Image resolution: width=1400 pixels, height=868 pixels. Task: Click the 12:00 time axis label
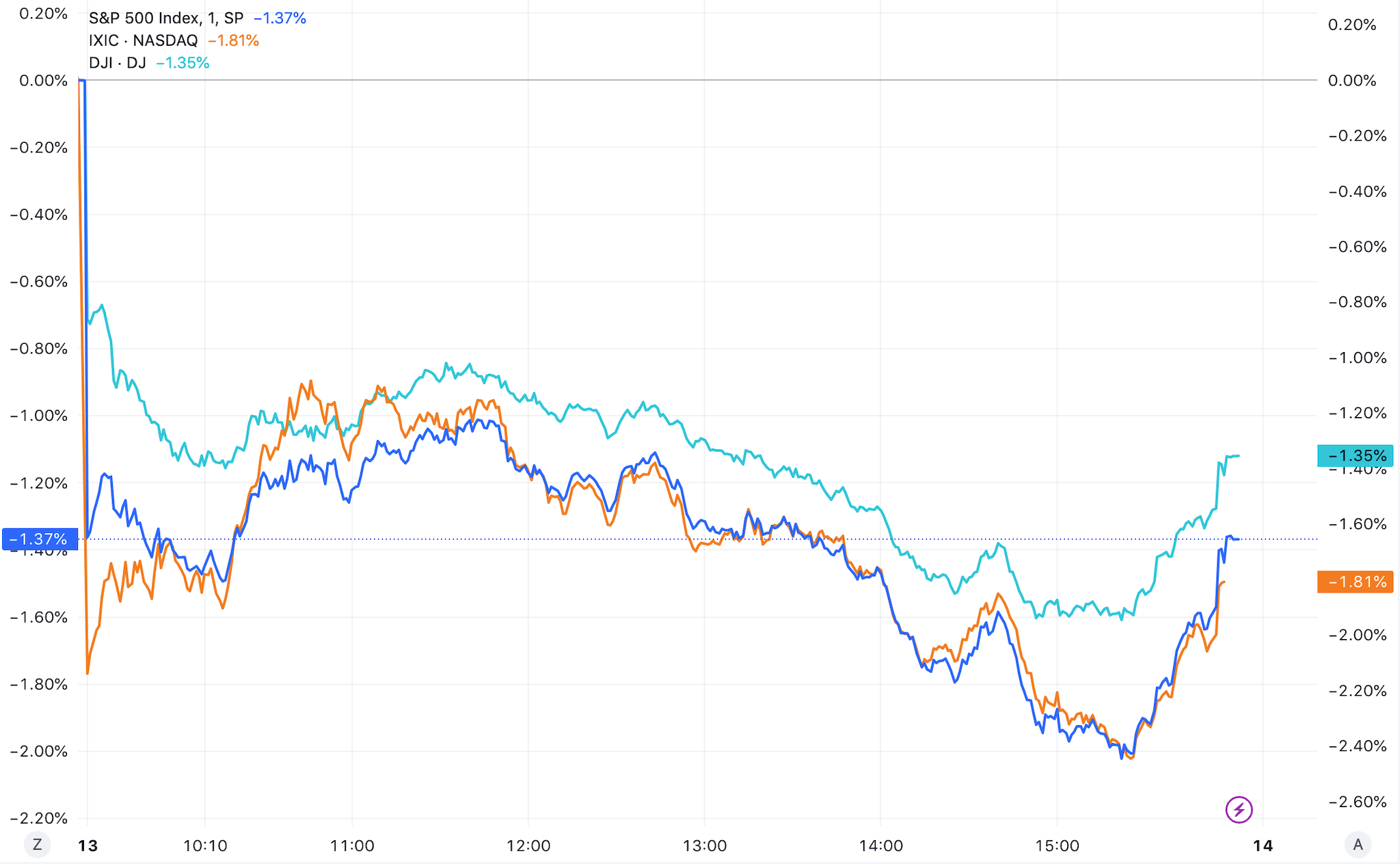coord(528,846)
